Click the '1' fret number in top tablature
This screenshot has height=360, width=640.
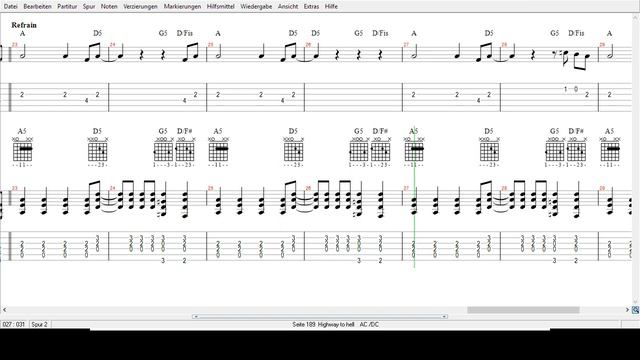click(566, 89)
